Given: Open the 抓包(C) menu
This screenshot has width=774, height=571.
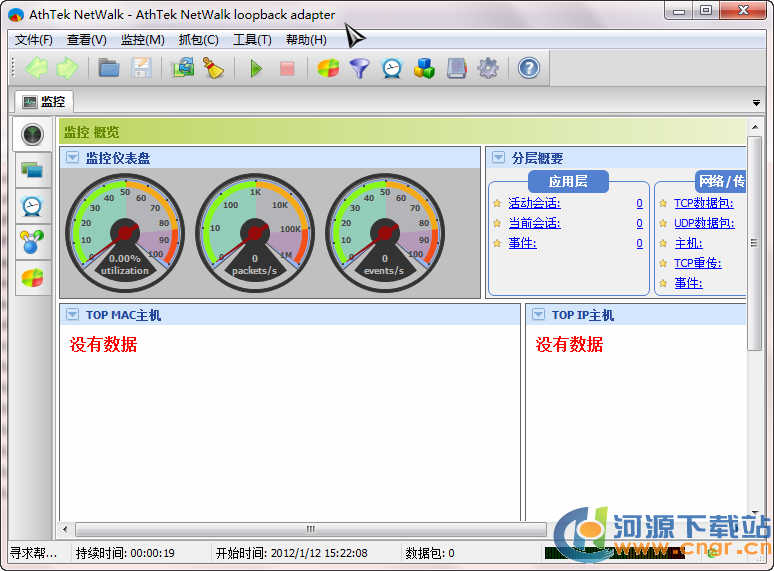Looking at the screenshot, I should pyautogui.click(x=198, y=40).
